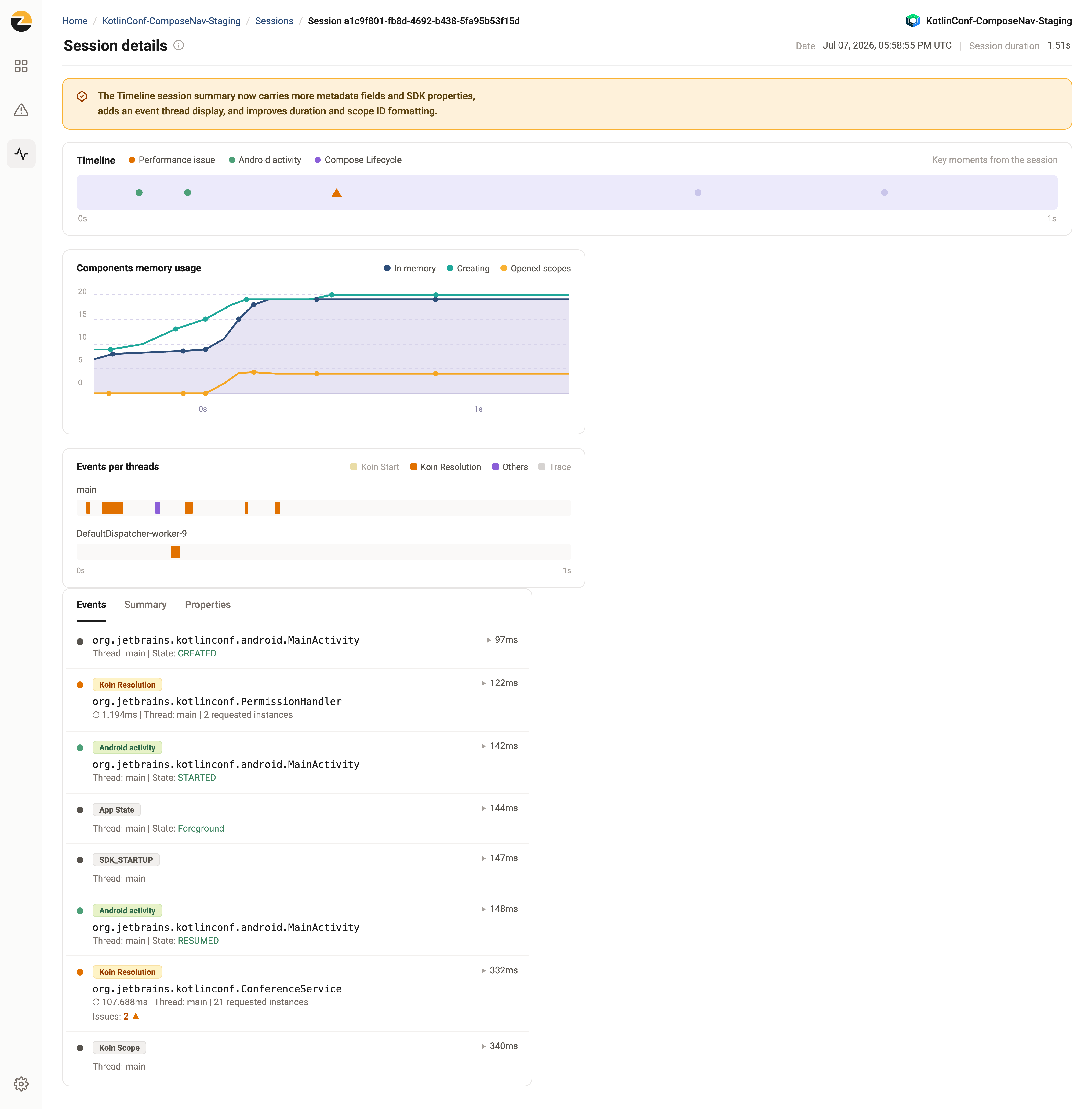Go to Sessions breadcrumb link
The height and width of the screenshot is (1109, 1092).
click(274, 21)
